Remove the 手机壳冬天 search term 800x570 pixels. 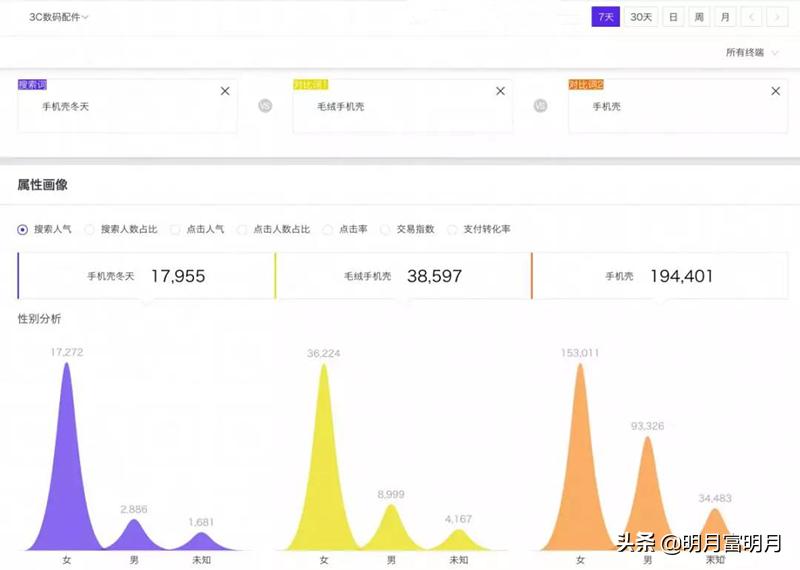(225, 91)
